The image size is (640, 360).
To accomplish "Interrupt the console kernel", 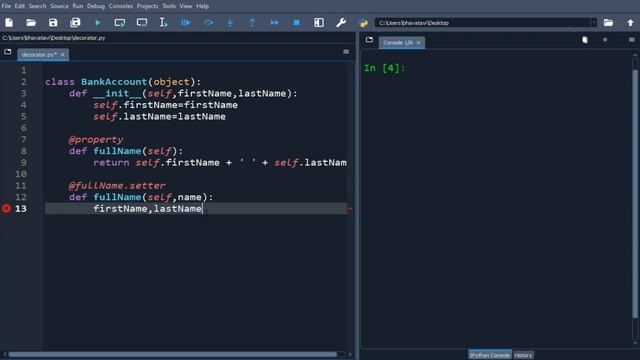I will click(605, 40).
